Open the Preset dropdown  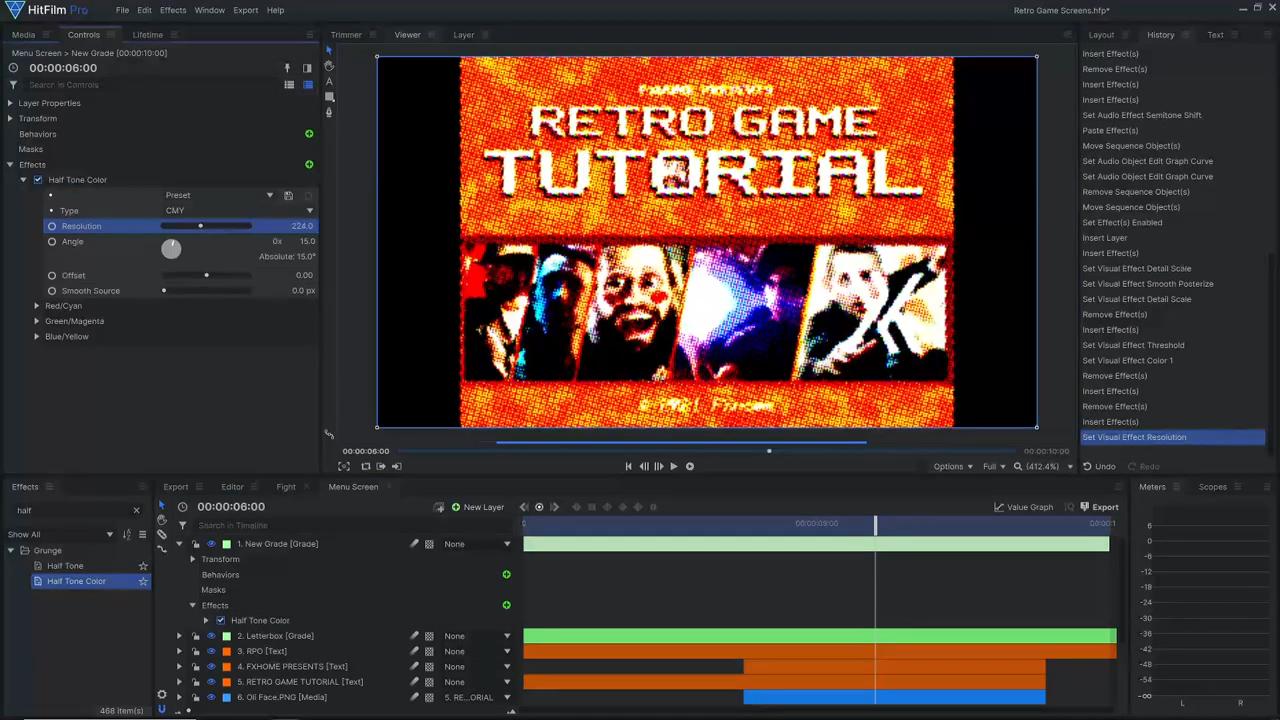point(219,195)
